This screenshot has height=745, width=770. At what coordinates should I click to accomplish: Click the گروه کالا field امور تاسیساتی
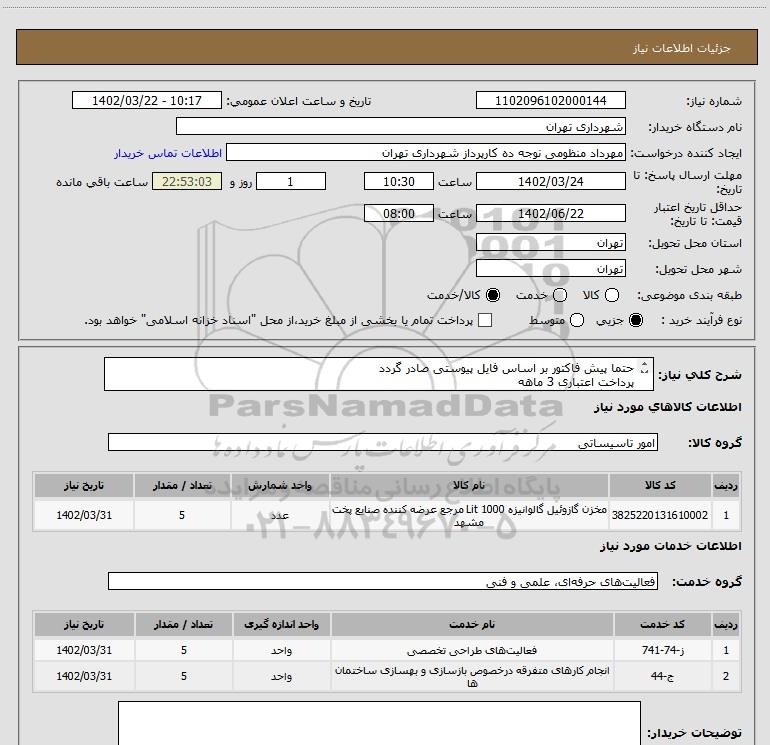(383, 442)
